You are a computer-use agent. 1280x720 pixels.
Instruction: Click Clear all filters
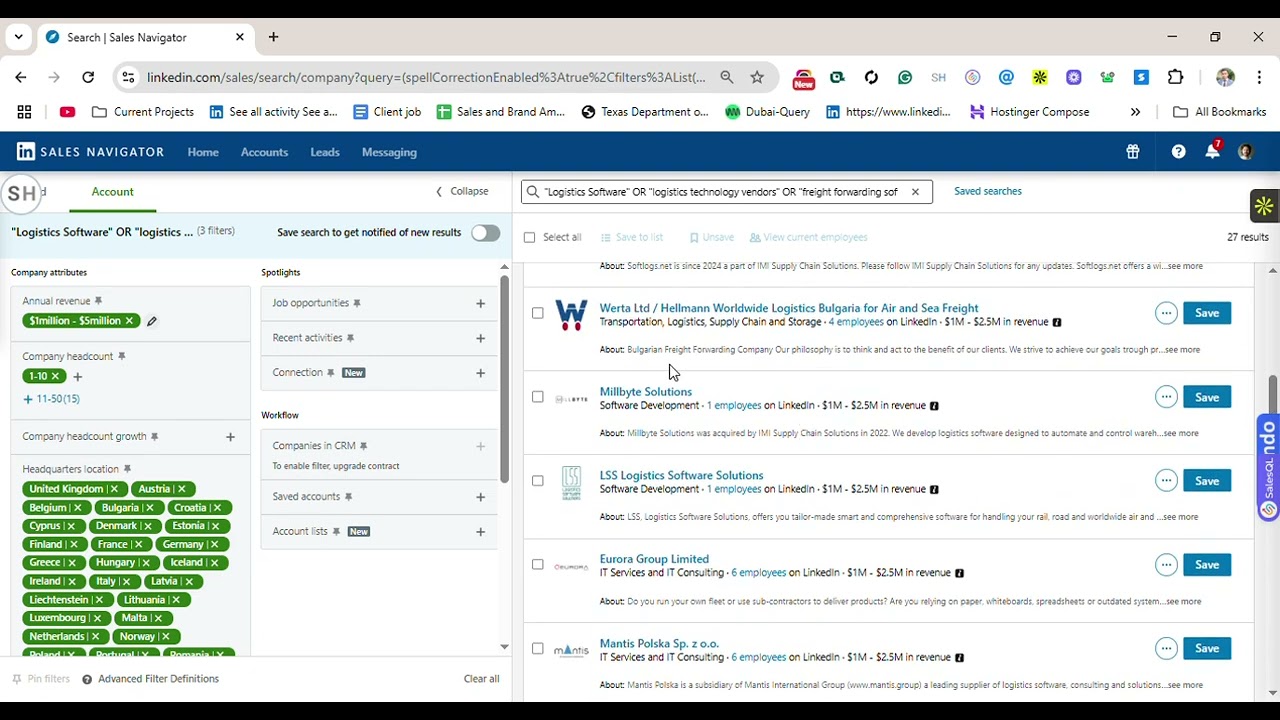tap(481, 679)
